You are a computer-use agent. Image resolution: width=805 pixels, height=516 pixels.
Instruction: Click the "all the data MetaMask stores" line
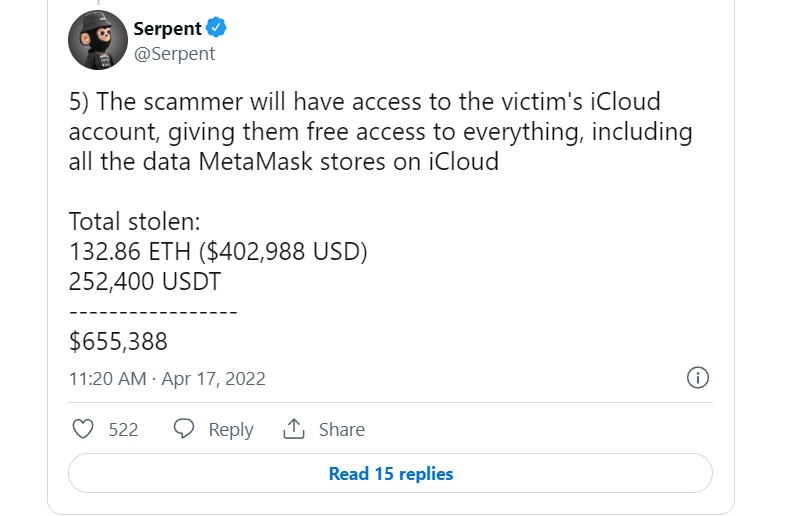pyautogui.click(x=283, y=161)
